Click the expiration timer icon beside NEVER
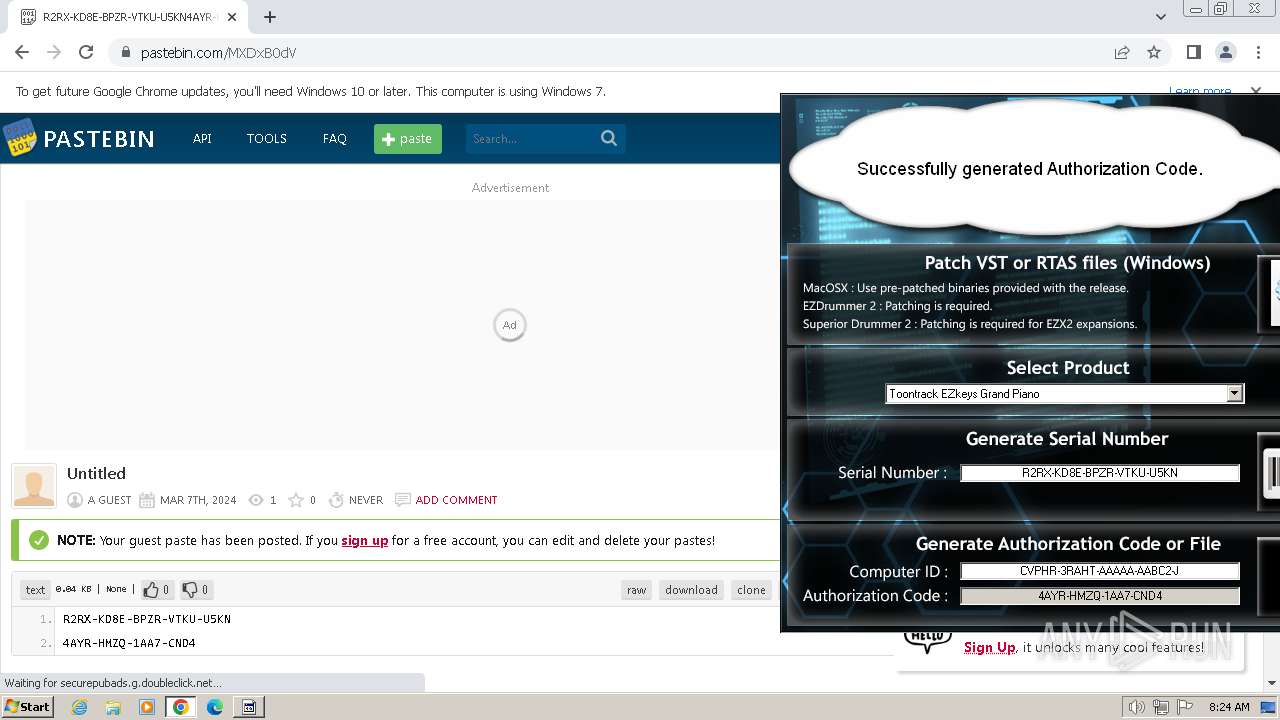The width and height of the screenshot is (1280, 720). point(336,500)
